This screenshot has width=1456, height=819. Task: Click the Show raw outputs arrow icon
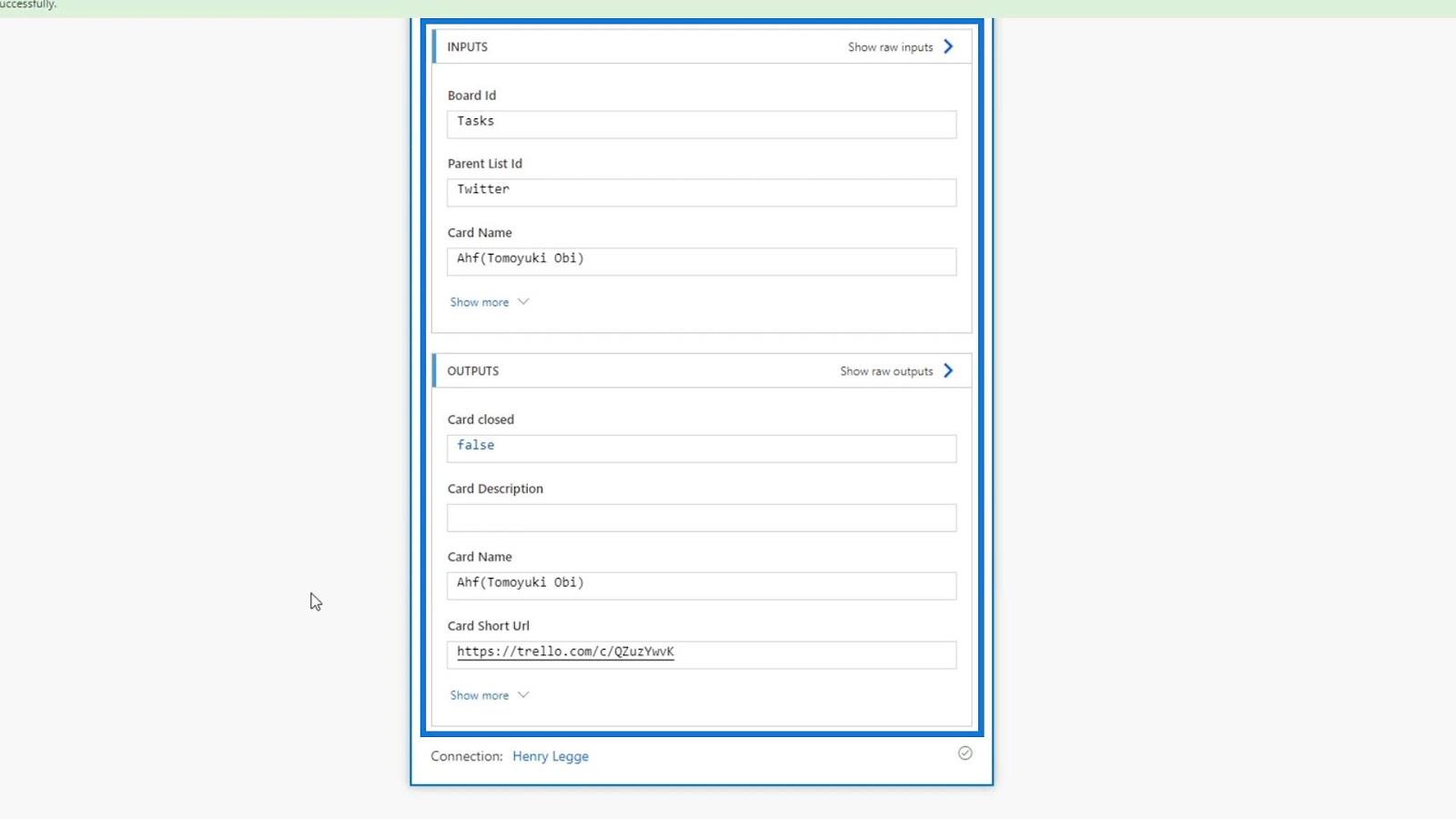948,370
